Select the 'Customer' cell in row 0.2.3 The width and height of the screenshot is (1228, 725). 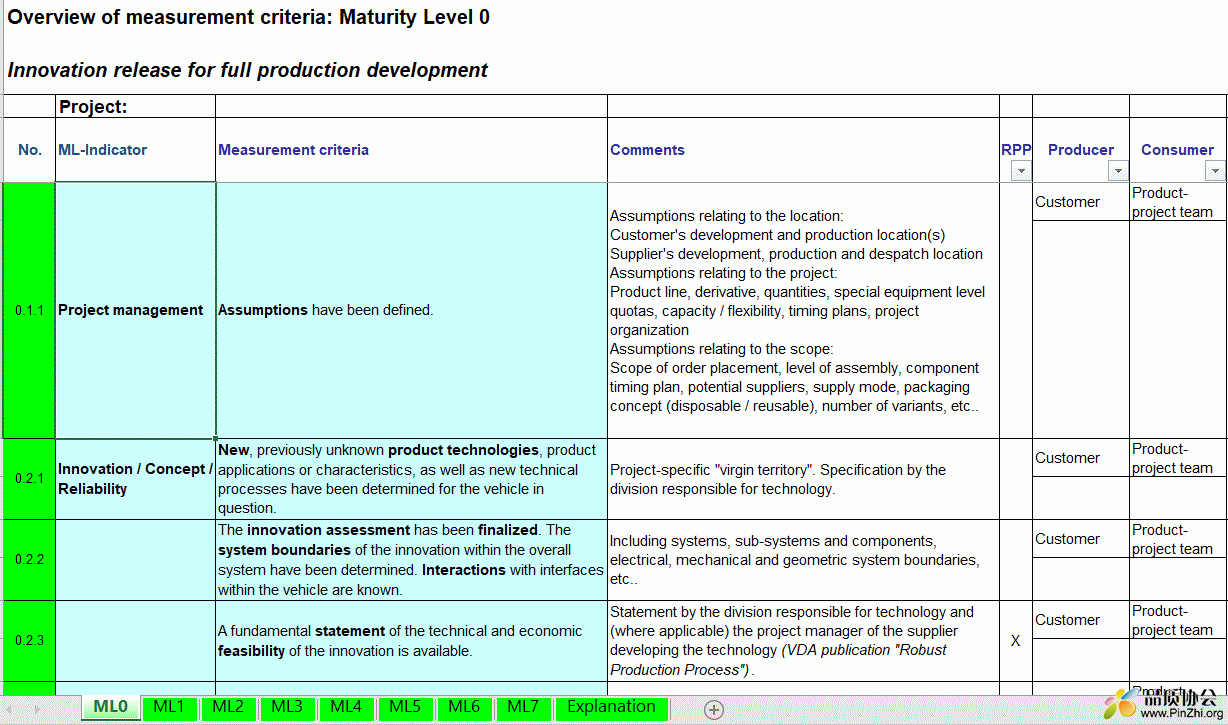click(1081, 620)
